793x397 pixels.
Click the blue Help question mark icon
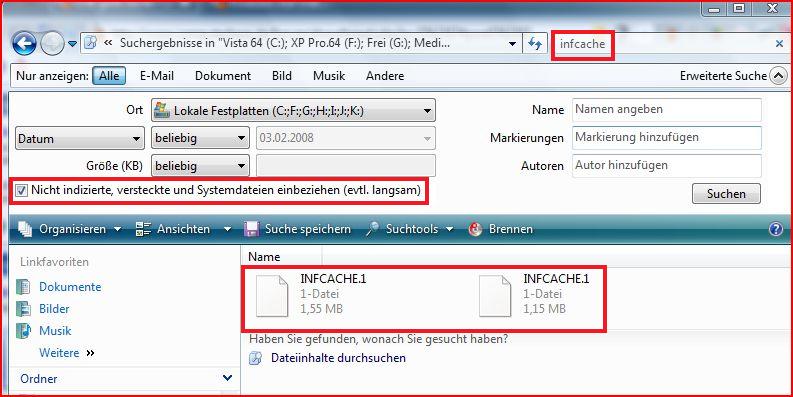click(x=775, y=229)
